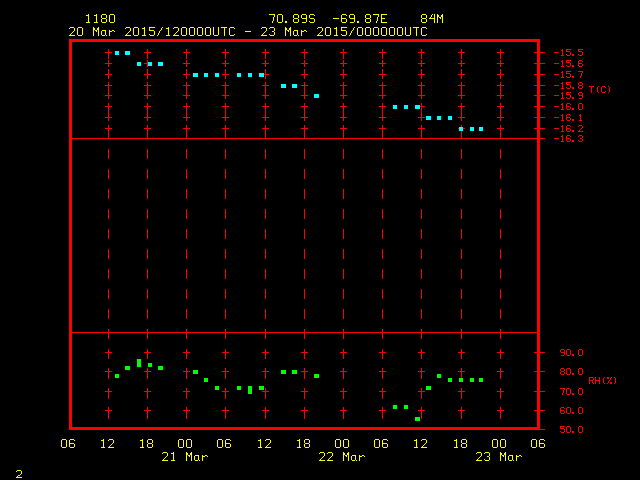Viewport: 640px width, 480px height.
Task: Select the latitude value 70.89S
Action: (291, 19)
